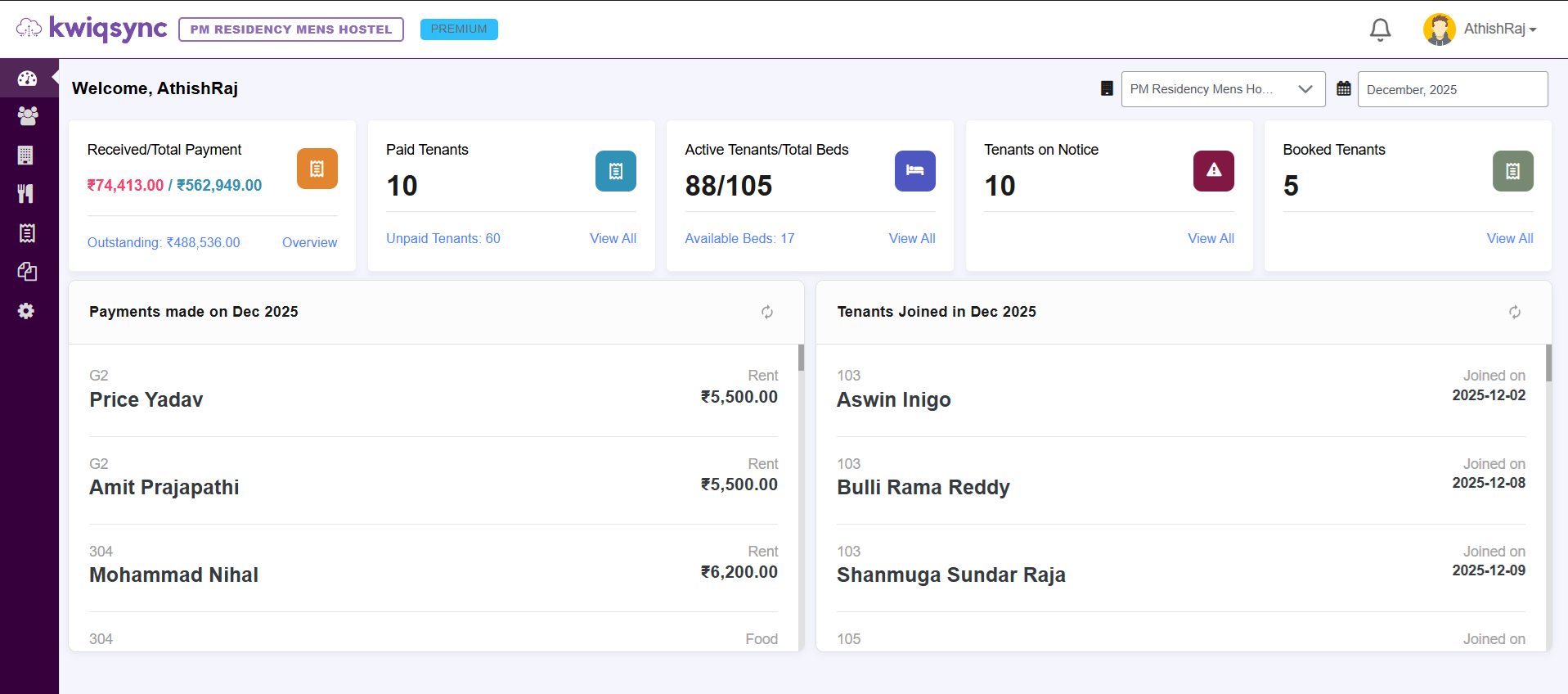The image size is (1568, 694).
Task: Click the Overview link on payment card
Action: point(309,242)
